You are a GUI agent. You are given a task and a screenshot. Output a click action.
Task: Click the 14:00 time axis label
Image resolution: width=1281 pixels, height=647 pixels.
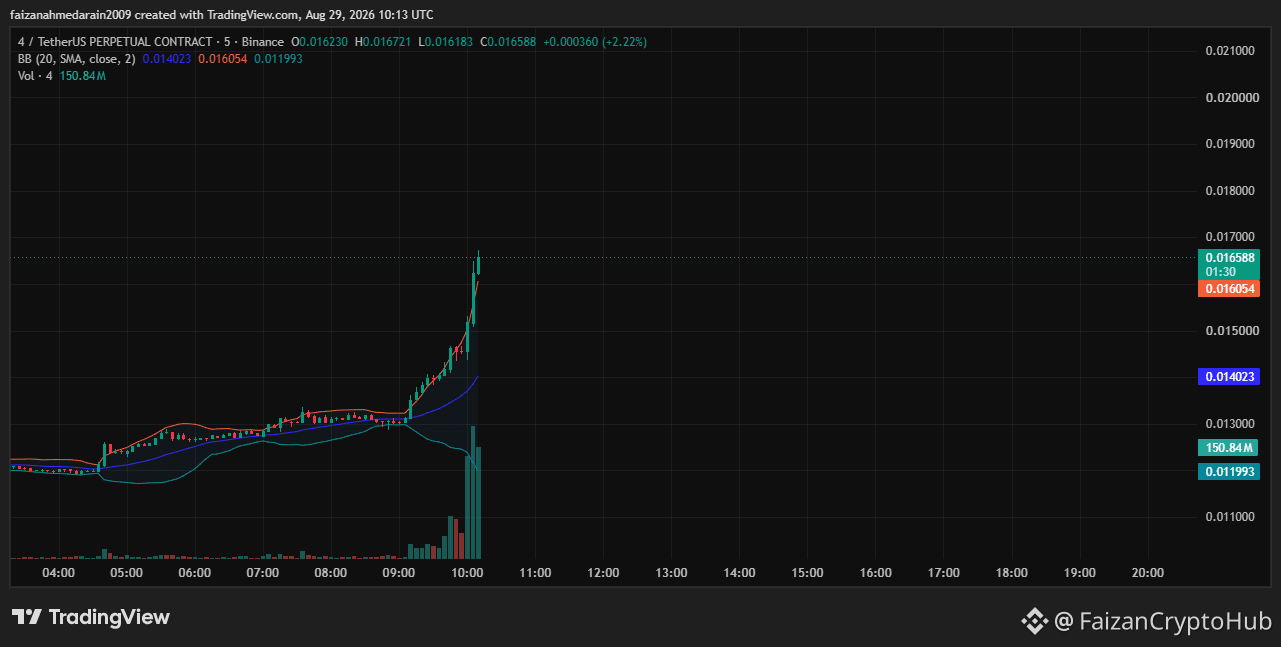pyautogui.click(x=739, y=573)
